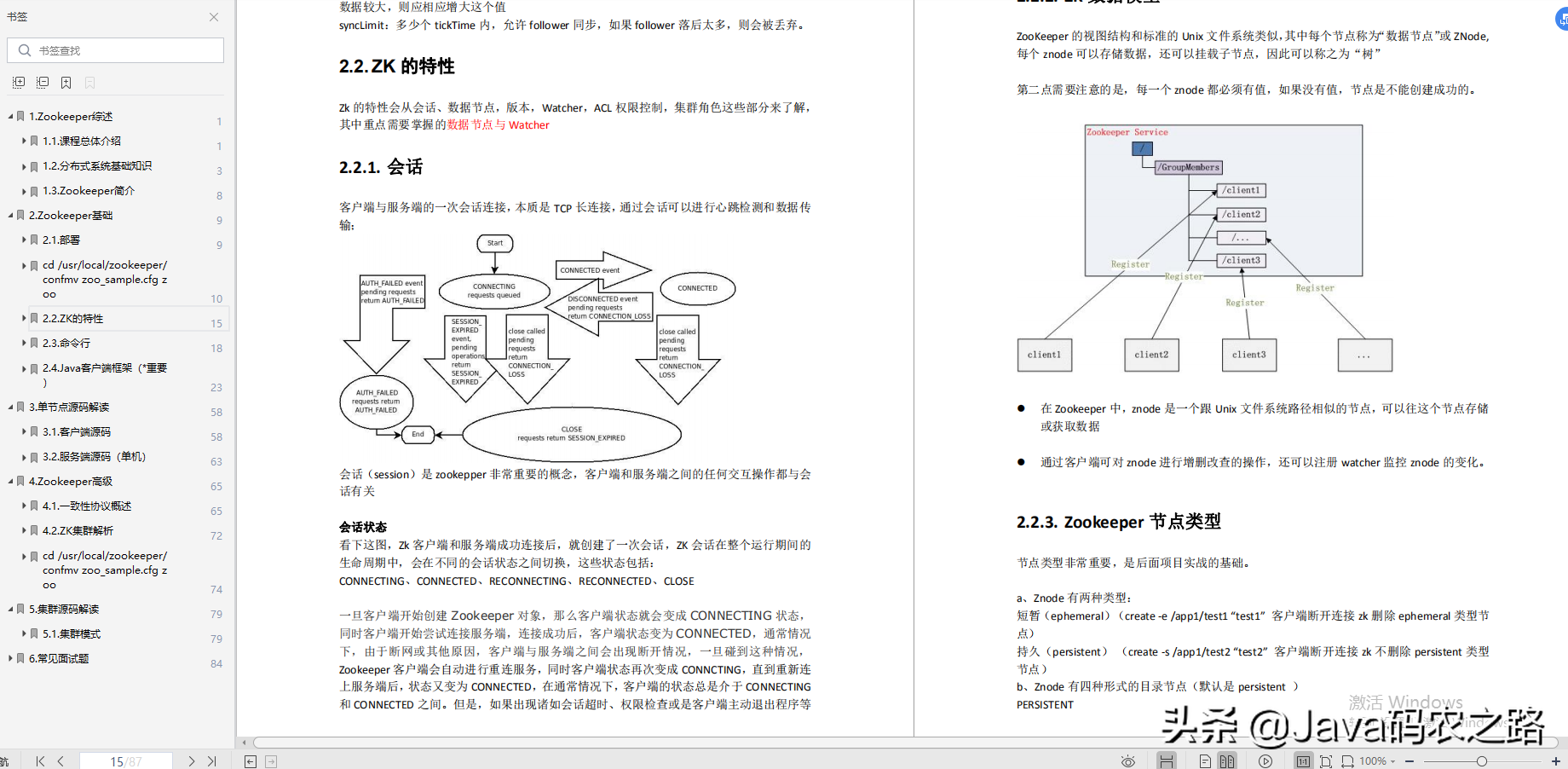Open bookmark 4.Zookeeper高级

pos(71,481)
